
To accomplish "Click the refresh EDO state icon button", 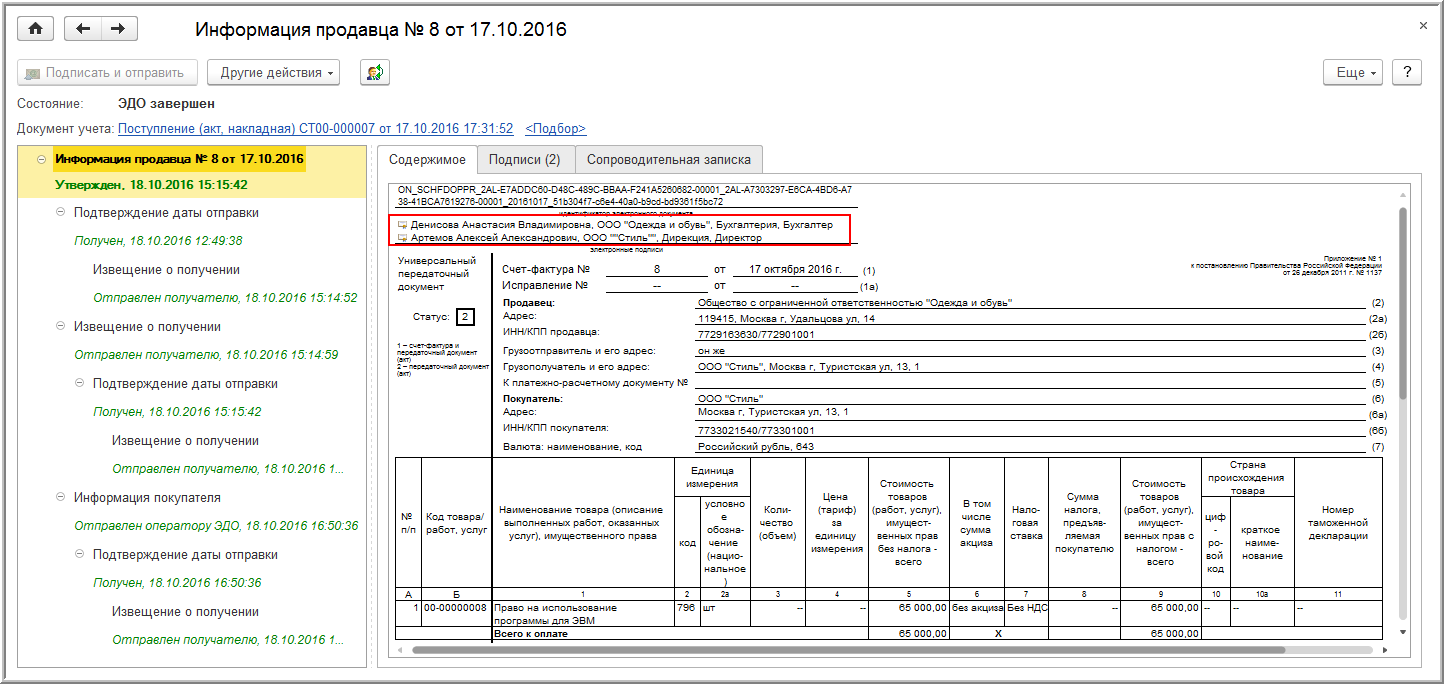I will 375,72.
